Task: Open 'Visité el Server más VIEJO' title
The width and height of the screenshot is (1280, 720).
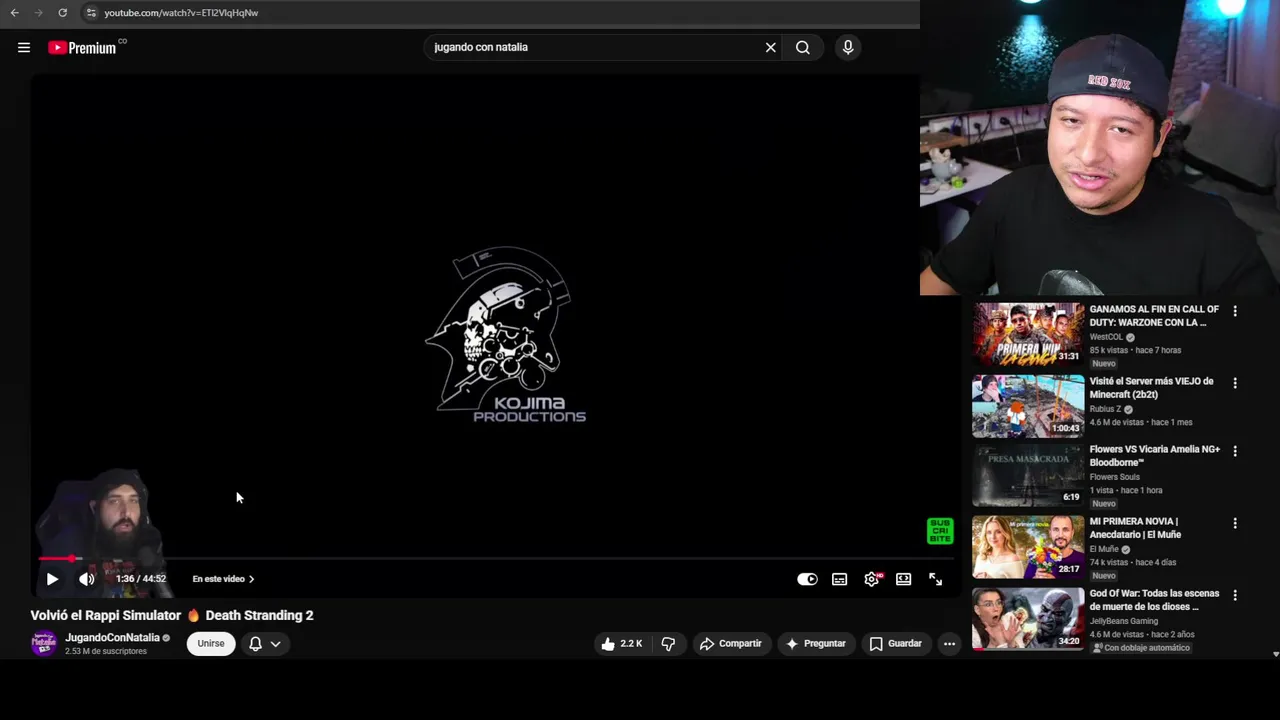Action: point(1151,388)
